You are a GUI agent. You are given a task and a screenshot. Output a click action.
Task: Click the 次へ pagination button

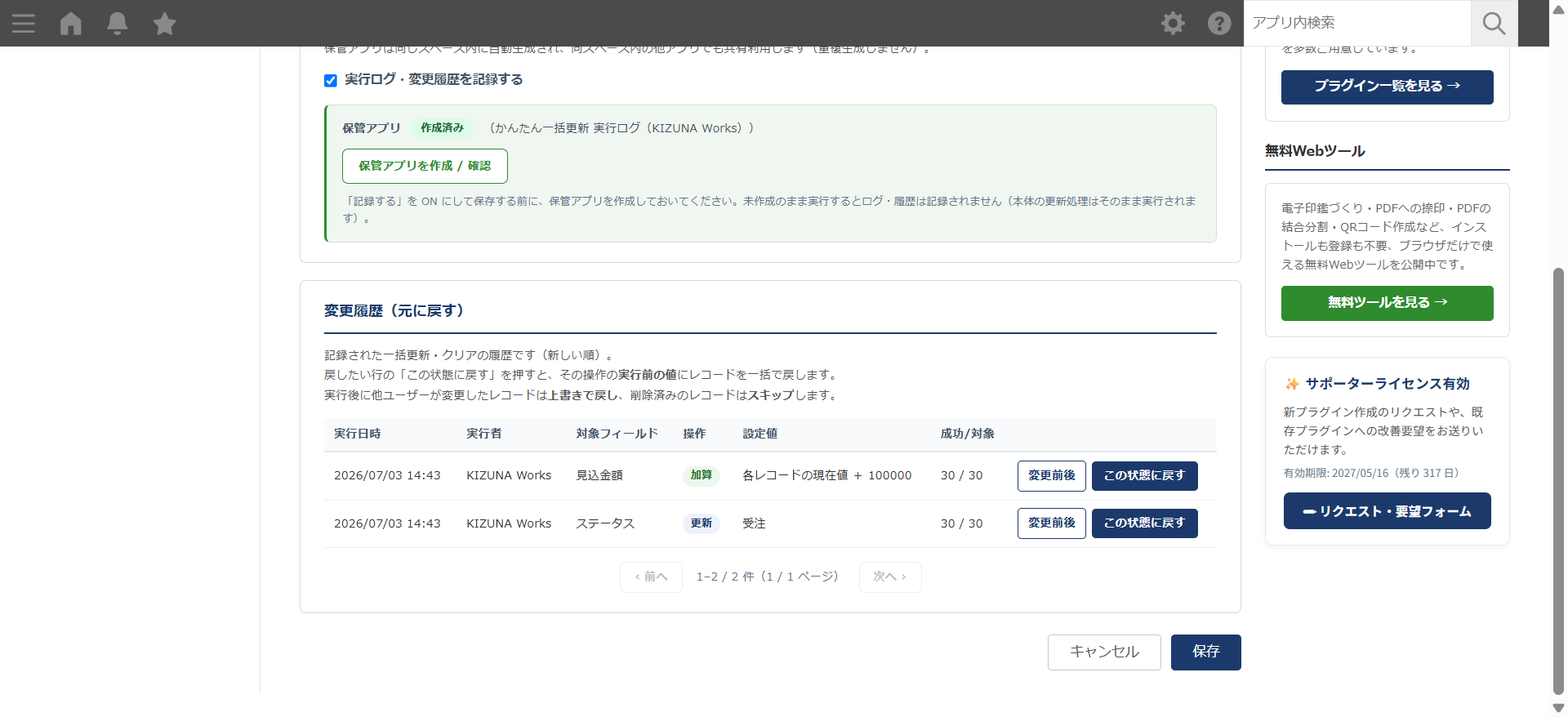(x=890, y=577)
